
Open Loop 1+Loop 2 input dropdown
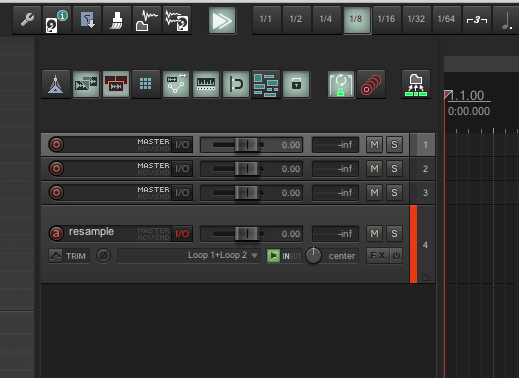[189, 256]
